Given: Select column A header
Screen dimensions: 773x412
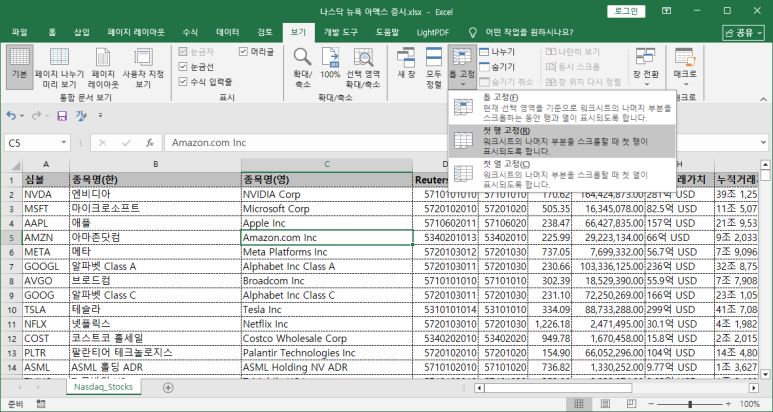Looking at the screenshot, I should 46,165.
